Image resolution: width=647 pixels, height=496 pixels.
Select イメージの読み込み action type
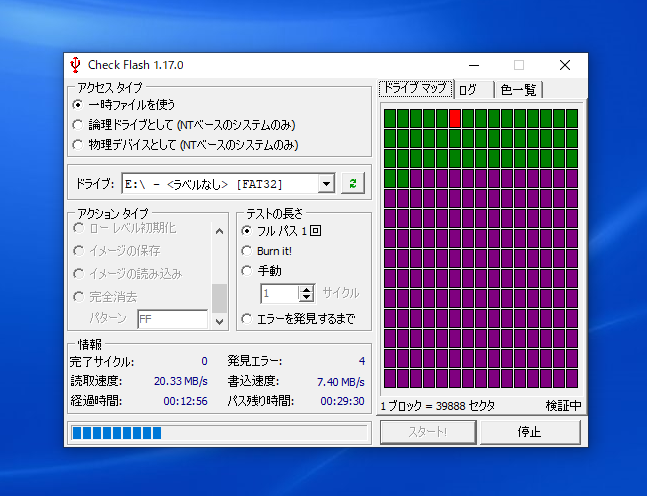click(x=128, y=274)
